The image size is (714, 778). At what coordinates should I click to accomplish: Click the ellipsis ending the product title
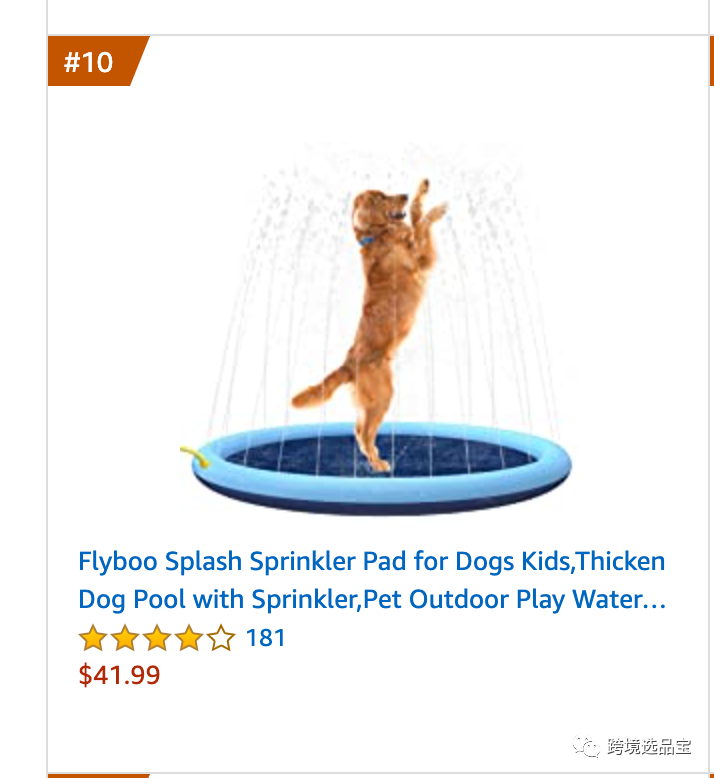pyautogui.click(x=657, y=602)
